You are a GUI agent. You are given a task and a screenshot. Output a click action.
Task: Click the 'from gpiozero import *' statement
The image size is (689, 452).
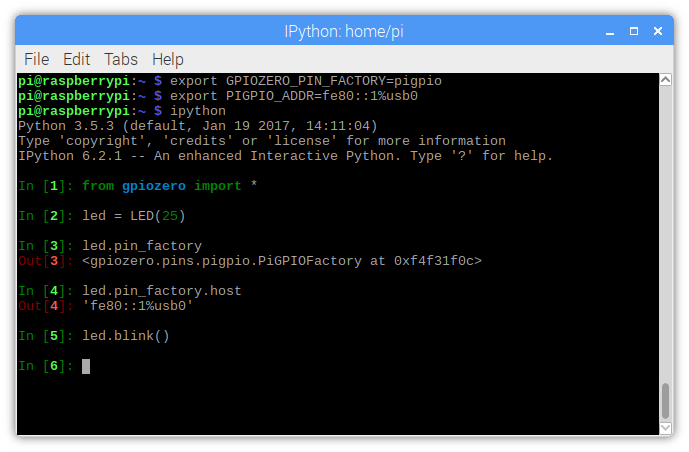[170, 186]
